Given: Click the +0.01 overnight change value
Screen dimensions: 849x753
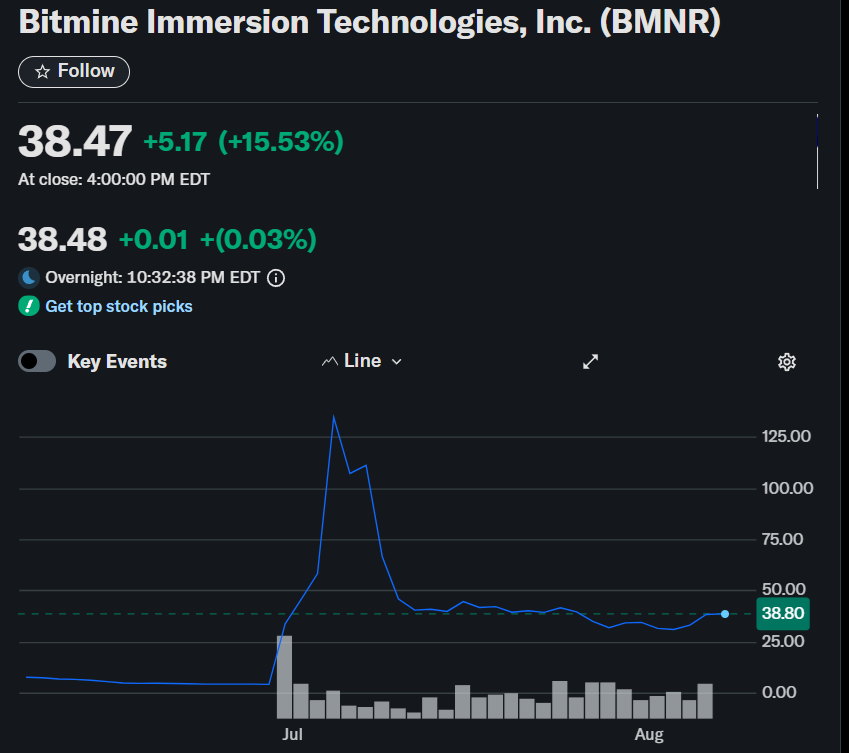Looking at the screenshot, I should 153,239.
